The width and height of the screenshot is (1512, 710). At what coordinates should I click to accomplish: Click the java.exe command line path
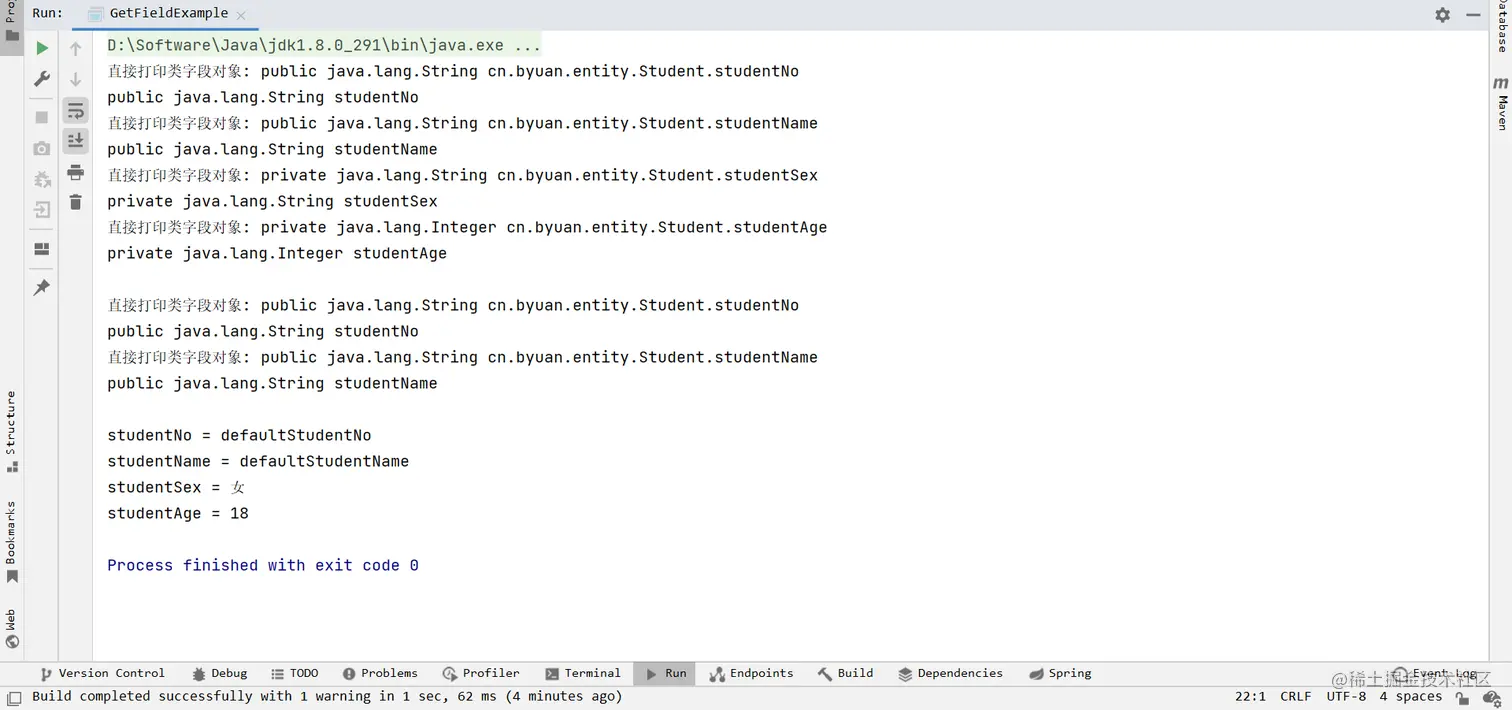pos(324,46)
